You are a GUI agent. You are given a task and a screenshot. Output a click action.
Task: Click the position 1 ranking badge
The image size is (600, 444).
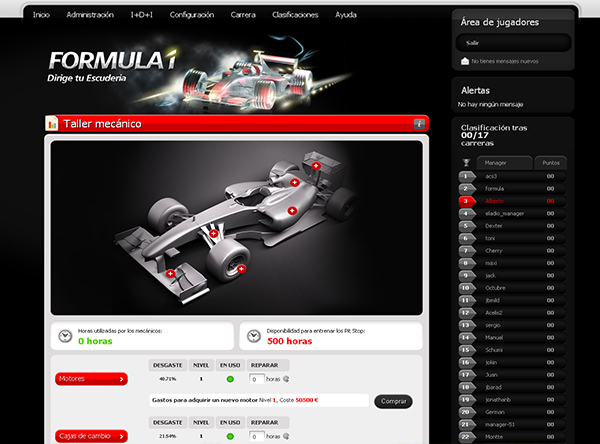pyautogui.click(x=467, y=176)
